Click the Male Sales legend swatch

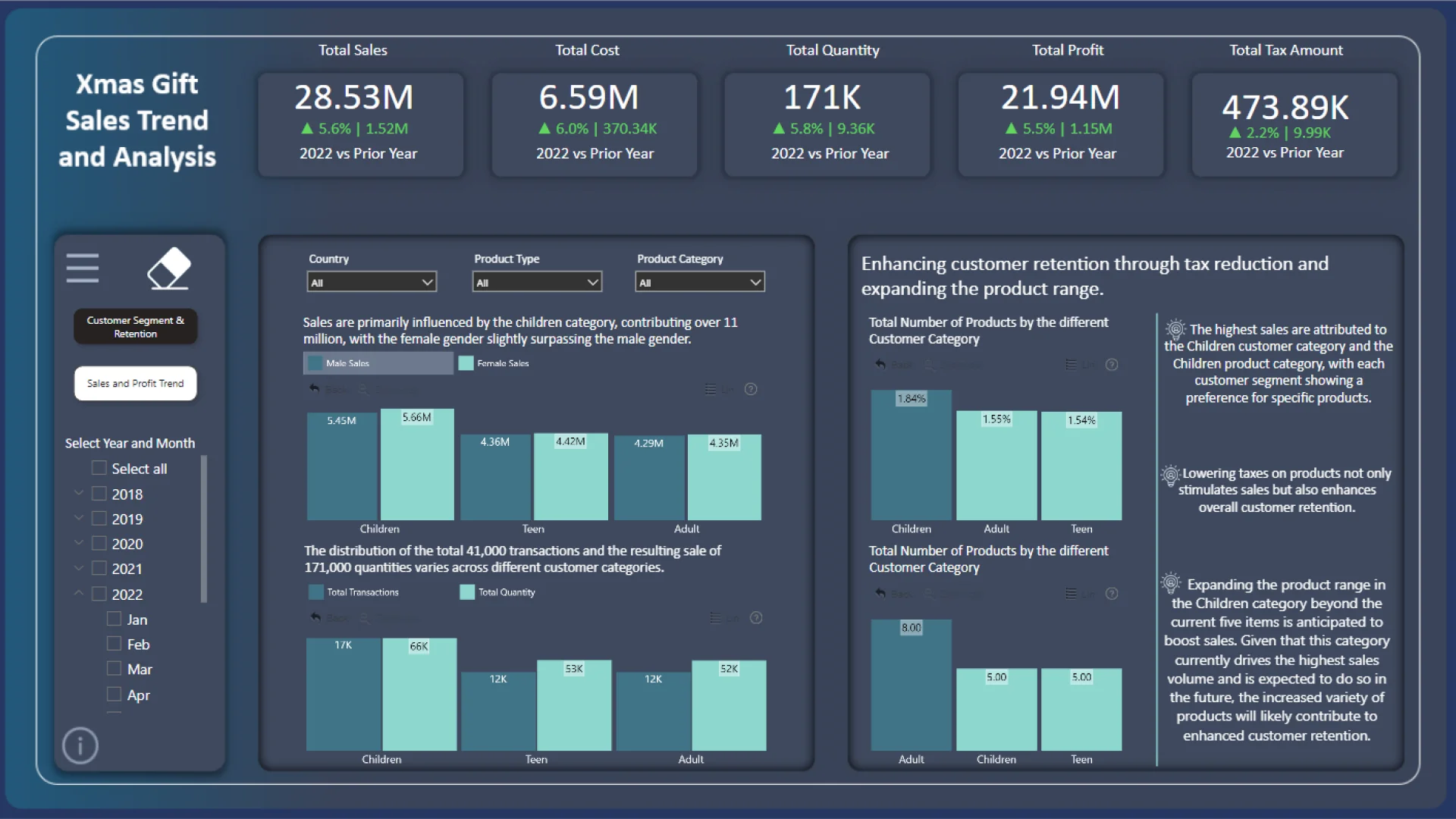(x=315, y=363)
